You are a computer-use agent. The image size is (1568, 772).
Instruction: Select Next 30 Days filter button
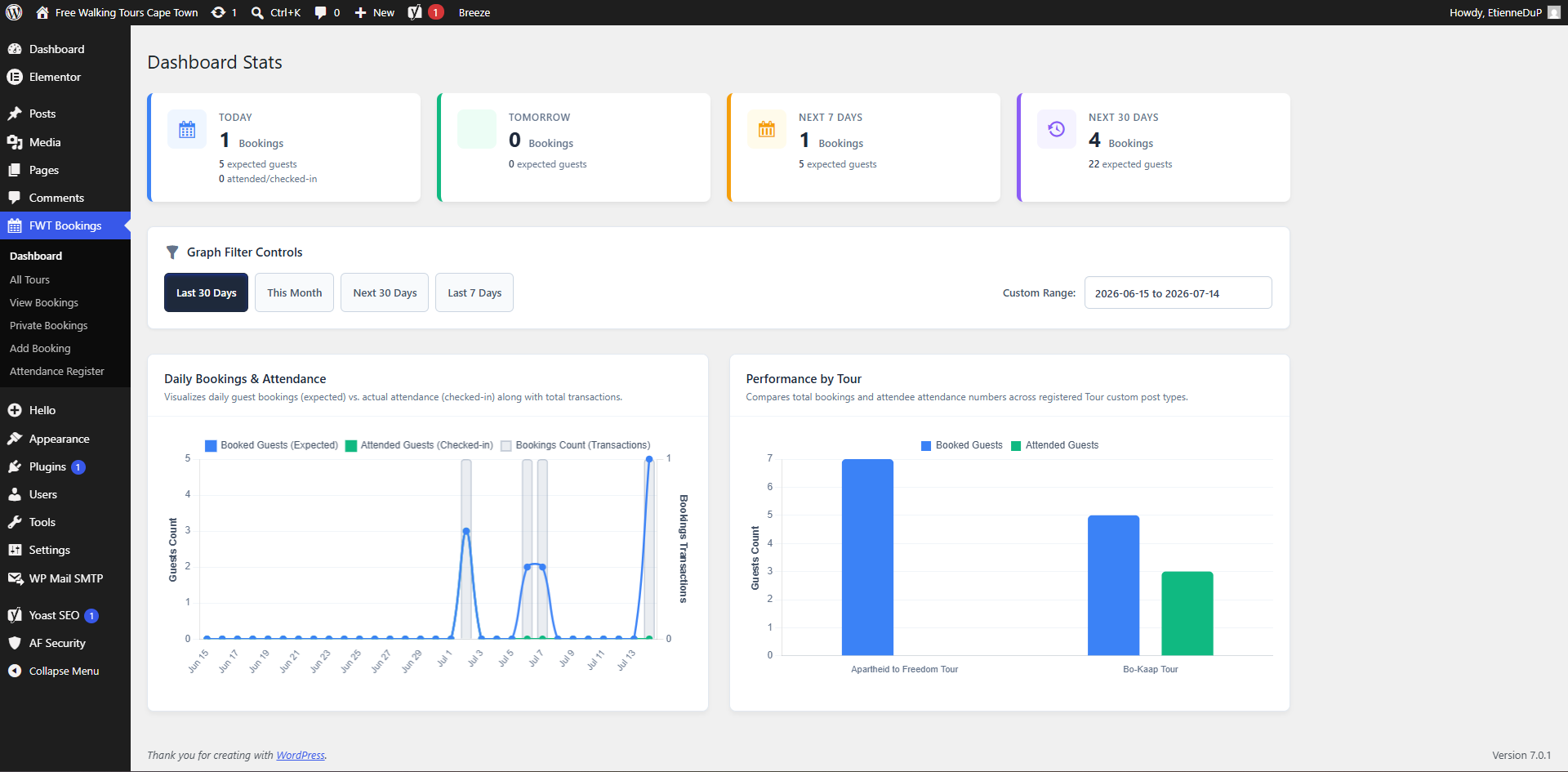pyautogui.click(x=385, y=292)
